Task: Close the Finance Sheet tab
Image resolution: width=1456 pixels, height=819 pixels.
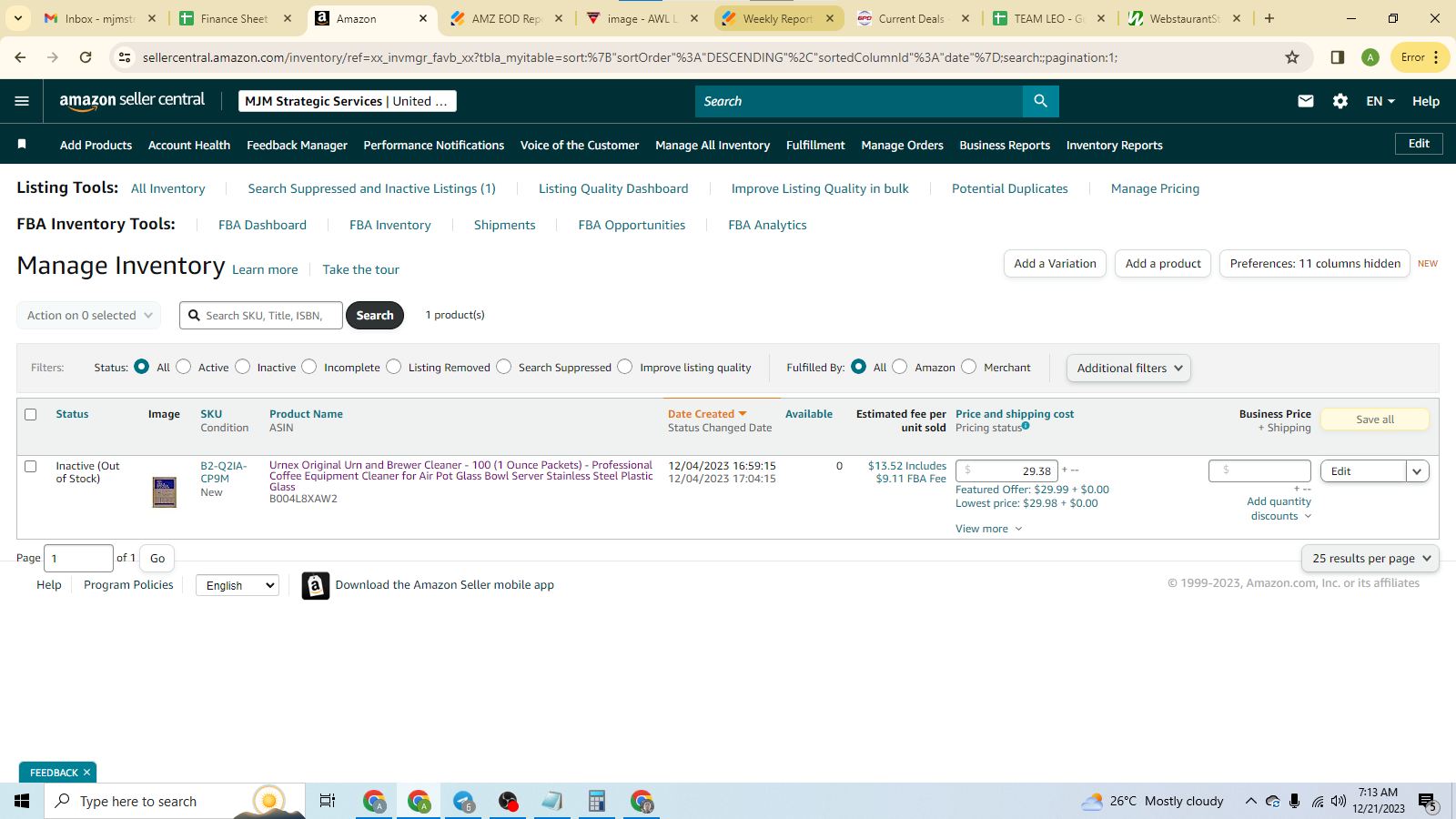Action: 288,18
